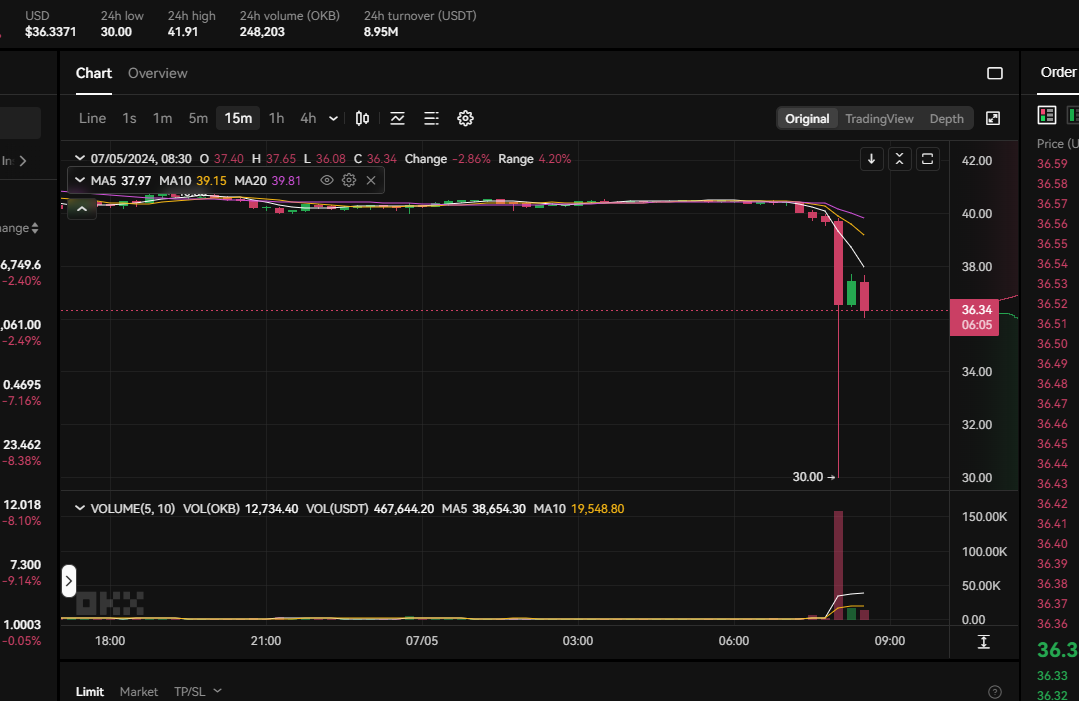Click the 09:00 time axis label
The height and width of the screenshot is (701, 1079).
point(890,640)
